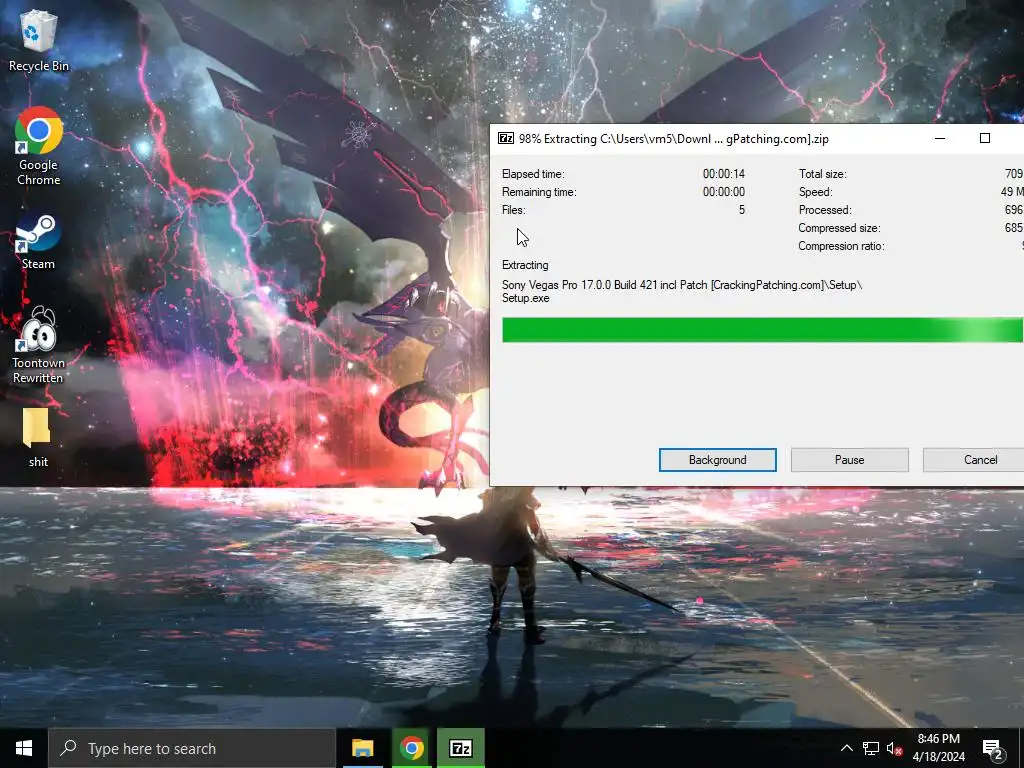Click the 'Extracting' status label

pyautogui.click(x=525, y=265)
